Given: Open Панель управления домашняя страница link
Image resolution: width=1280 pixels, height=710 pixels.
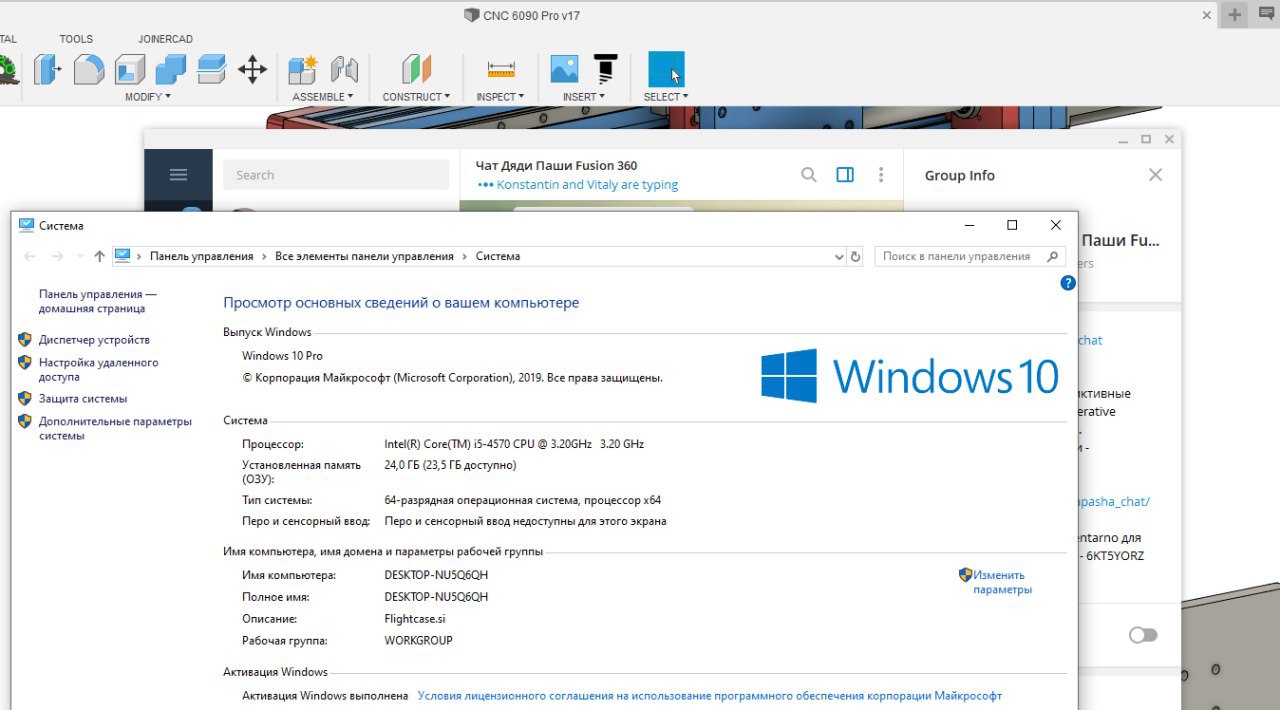Looking at the screenshot, I should (98, 301).
